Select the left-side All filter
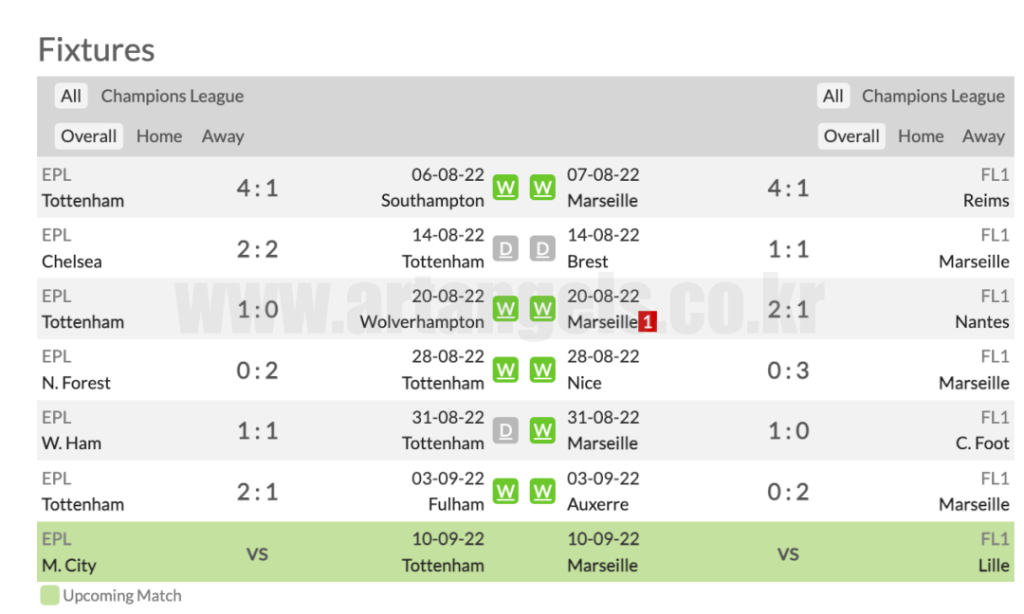The width and height of the screenshot is (1024, 614). coord(71,96)
